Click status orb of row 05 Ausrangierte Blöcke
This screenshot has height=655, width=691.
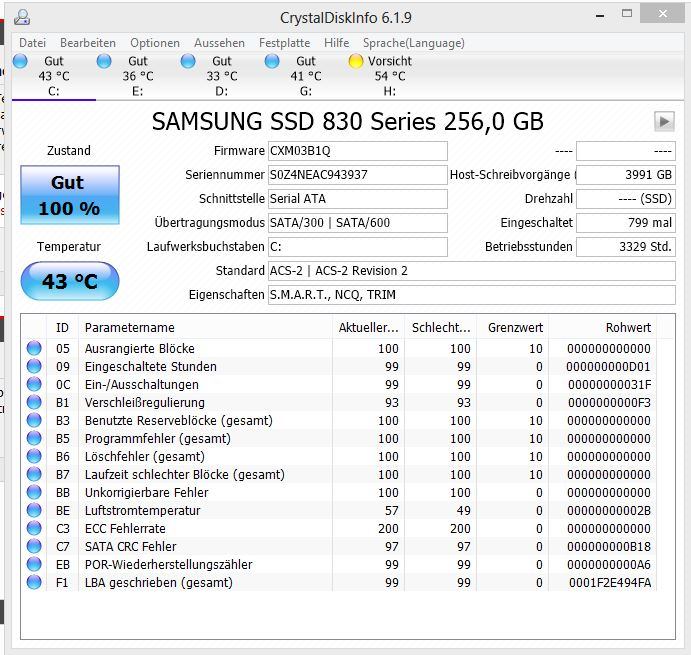point(34,348)
